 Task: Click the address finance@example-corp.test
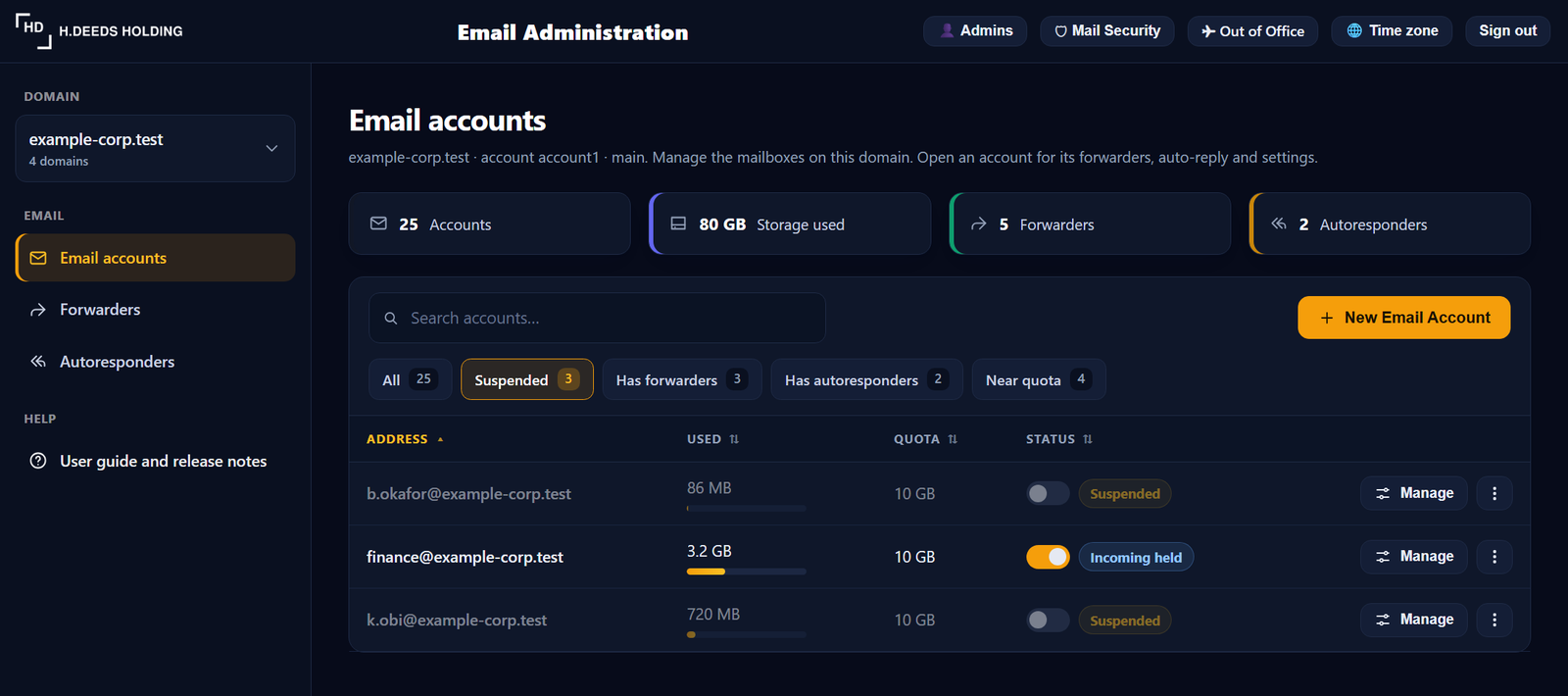point(465,557)
